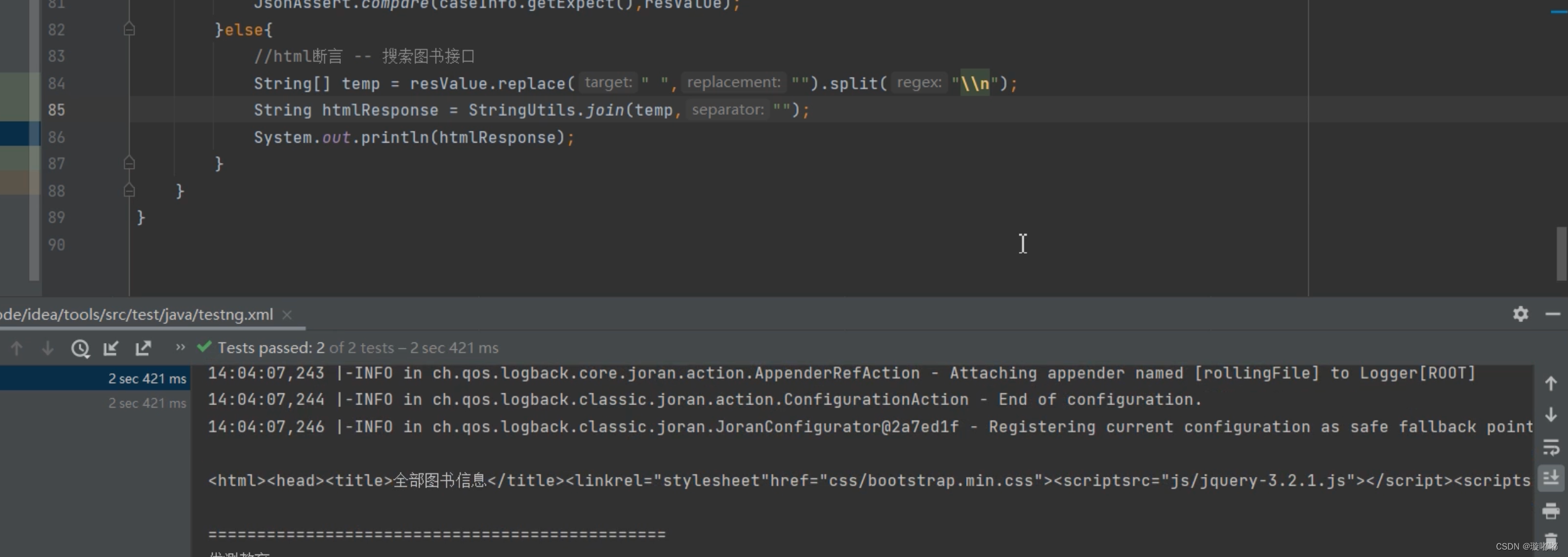Select second test result row in tree
1568x557 pixels.
[x=95, y=403]
